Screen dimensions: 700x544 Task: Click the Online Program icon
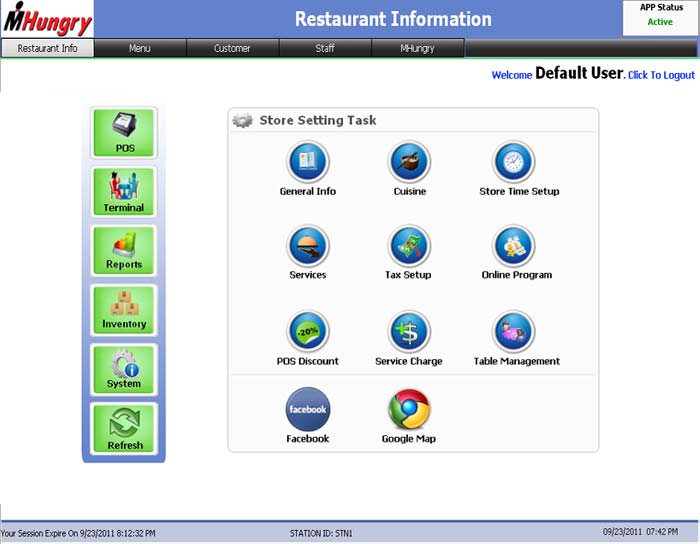pyautogui.click(x=514, y=246)
